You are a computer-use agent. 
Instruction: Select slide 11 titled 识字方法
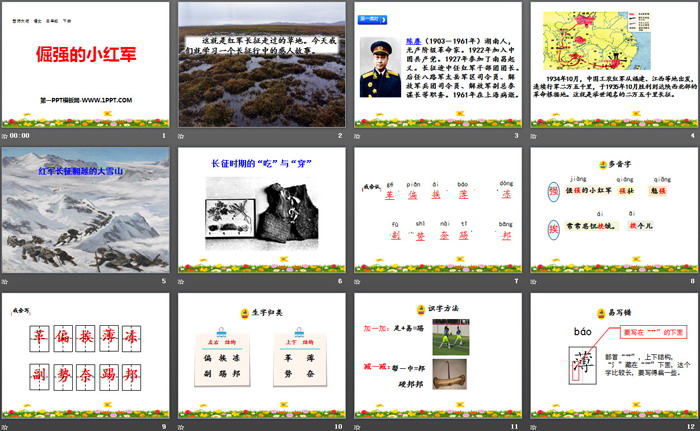(x=438, y=356)
